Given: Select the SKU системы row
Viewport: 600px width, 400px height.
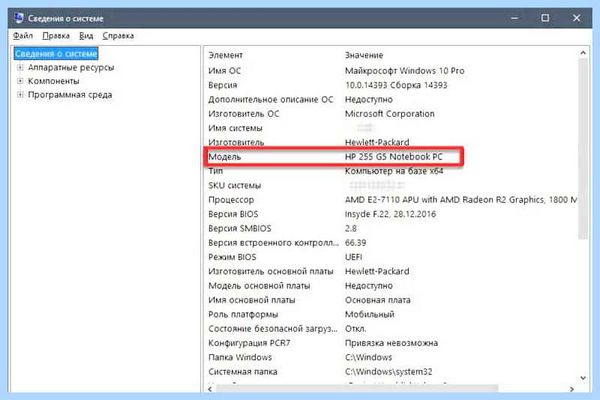Looking at the screenshot, I should 392,185.
